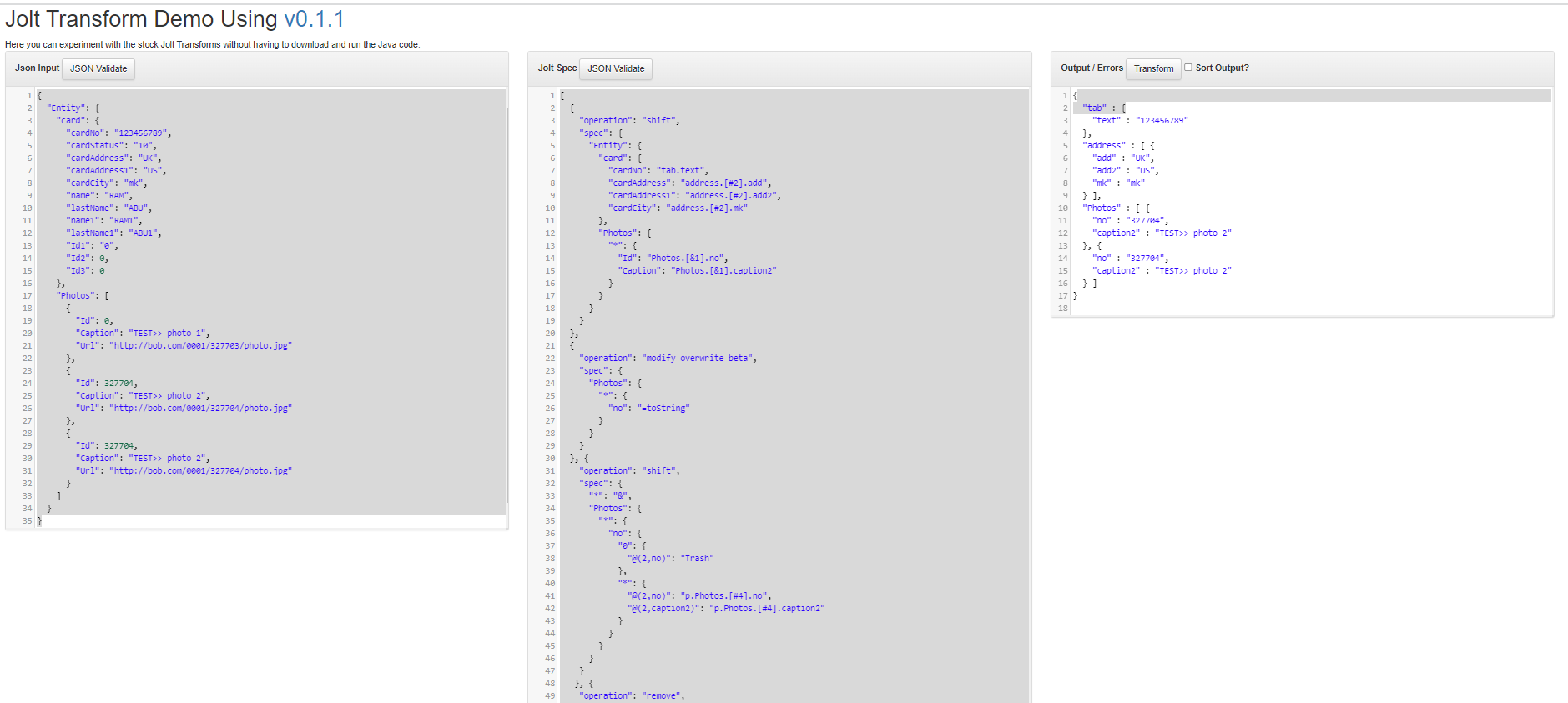Click the URL line ending 327703/photo.jpg
Screen dimensions: 1568x703
click(184, 345)
